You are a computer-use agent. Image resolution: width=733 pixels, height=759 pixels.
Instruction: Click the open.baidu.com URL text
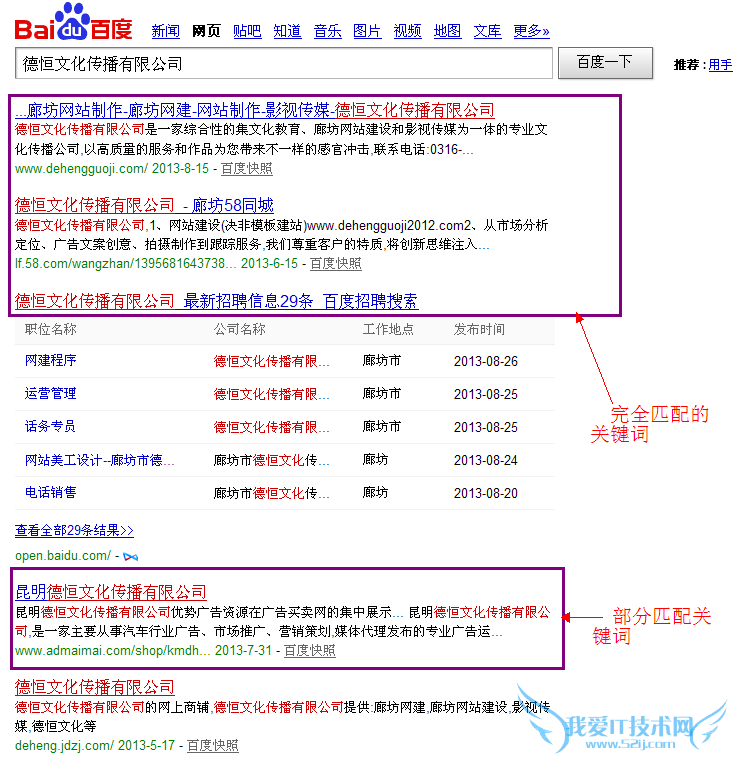point(63,556)
